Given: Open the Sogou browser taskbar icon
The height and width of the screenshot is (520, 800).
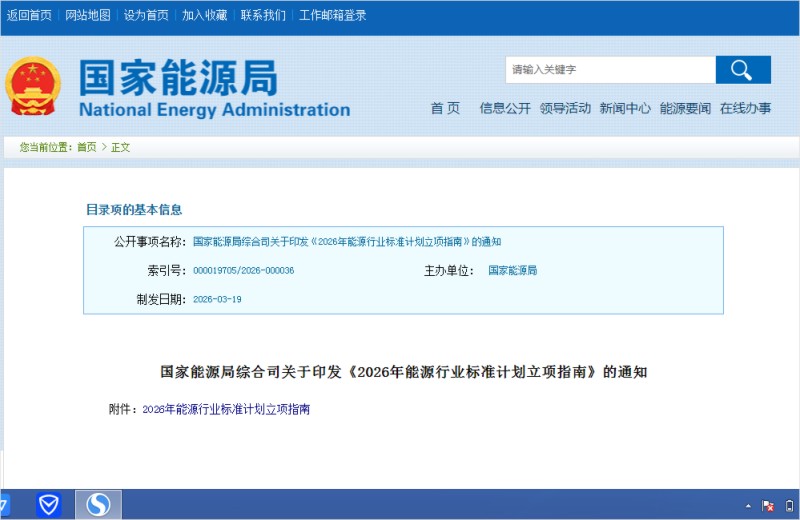Looking at the screenshot, I should pyautogui.click(x=98, y=505).
